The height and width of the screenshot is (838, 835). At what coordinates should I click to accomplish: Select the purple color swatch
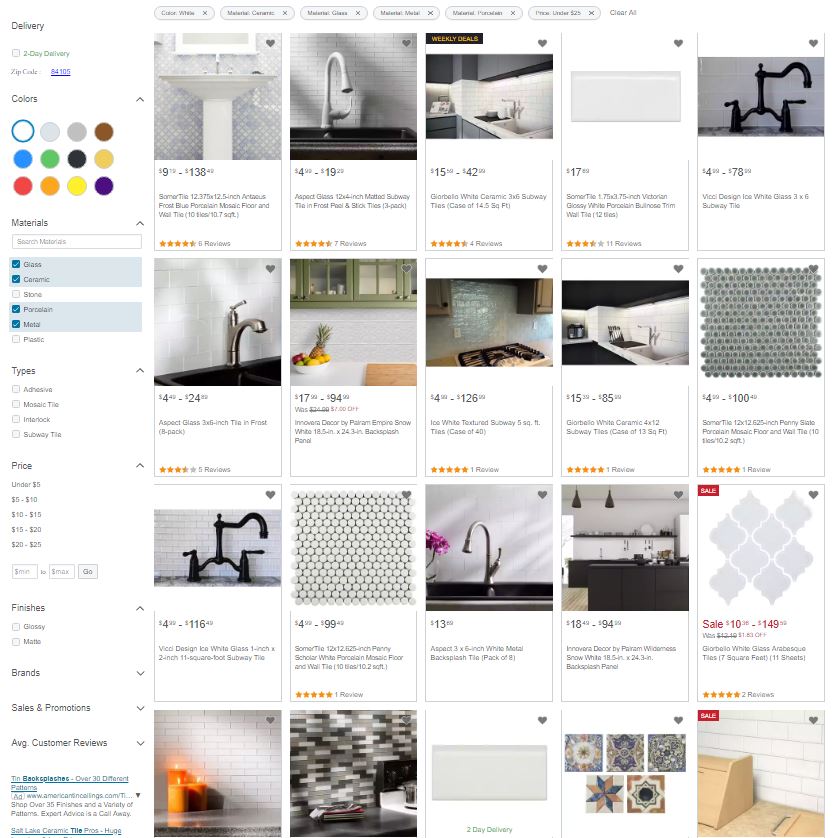pyautogui.click(x=104, y=185)
